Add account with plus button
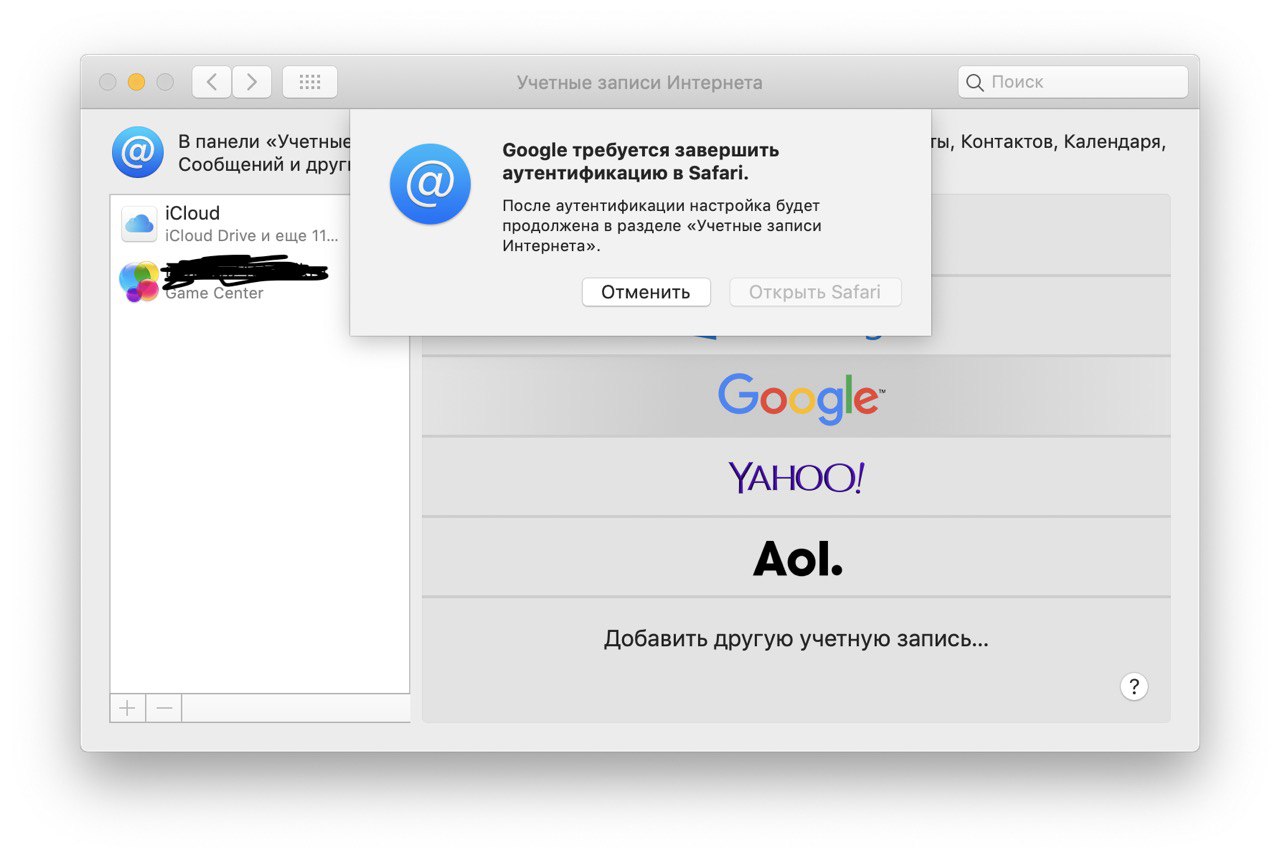Image resolution: width=1280 pixels, height=858 pixels. tap(128, 708)
